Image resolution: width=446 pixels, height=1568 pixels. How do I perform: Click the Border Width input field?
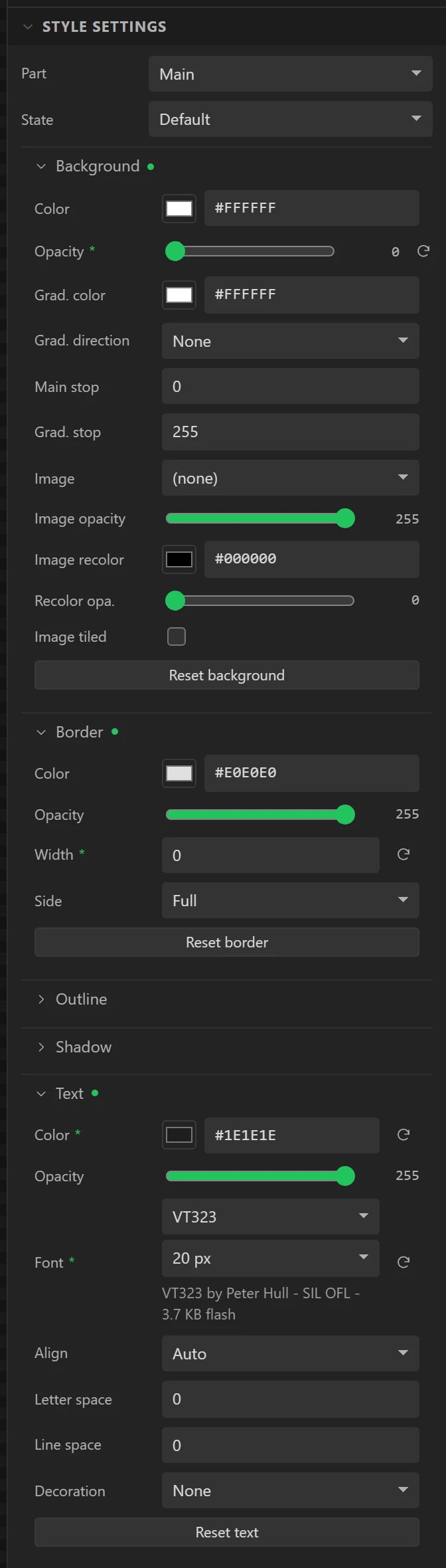[x=271, y=855]
